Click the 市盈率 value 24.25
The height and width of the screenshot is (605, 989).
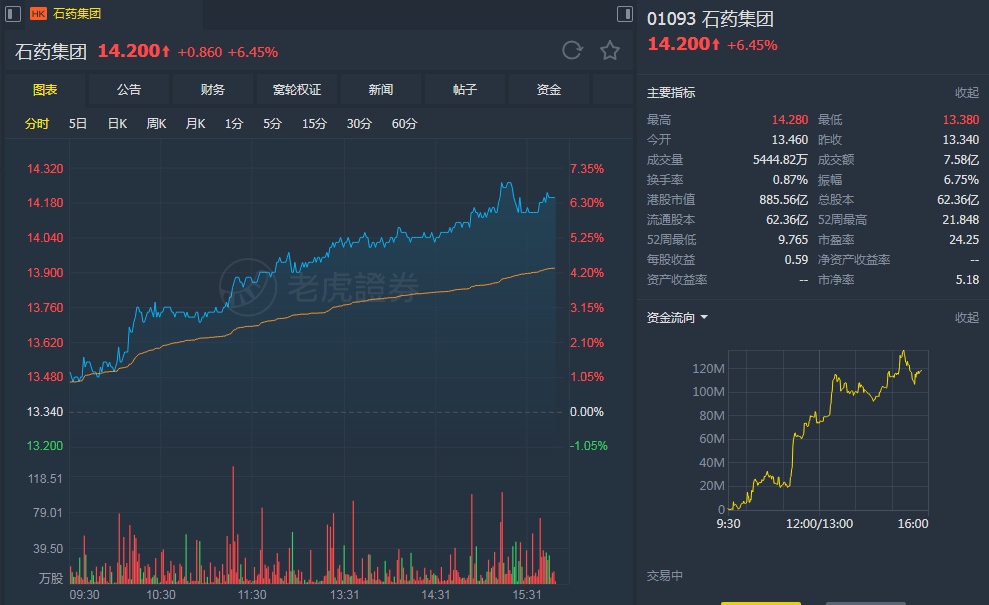click(964, 240)
